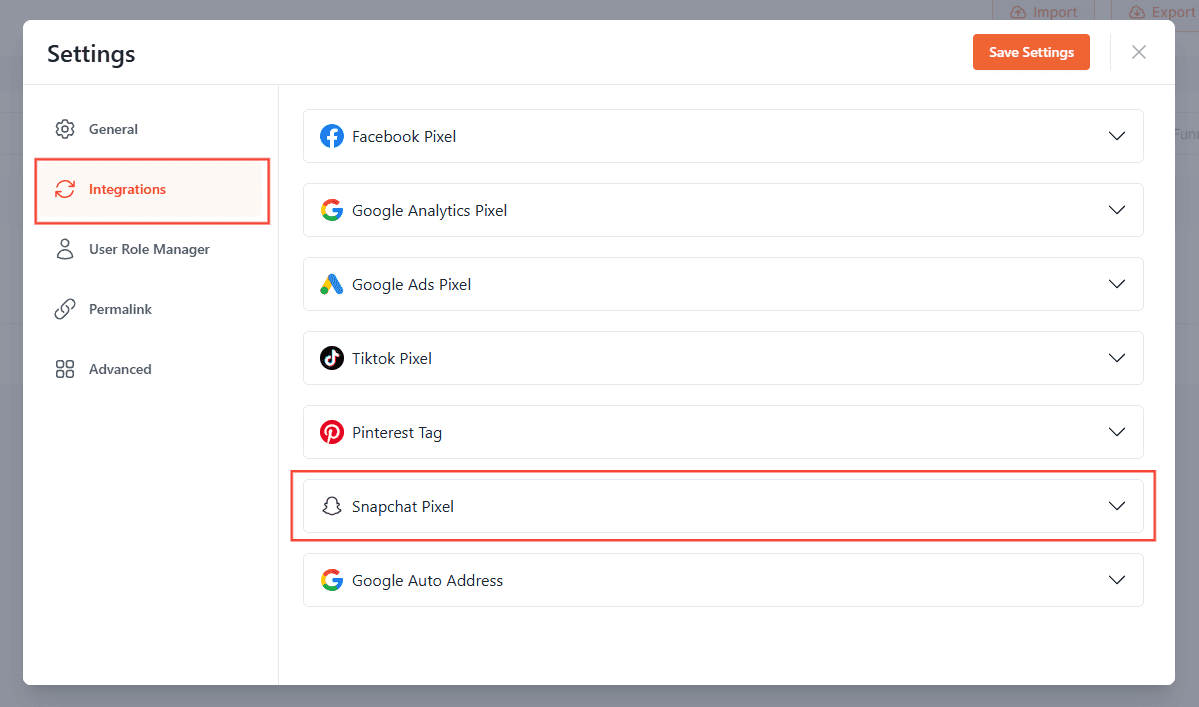Viewport: 1199px width, 707px height.
Task: Click the Tiktok Pixel logo icon
Action: pyautogui.click(x=332, y=358)
